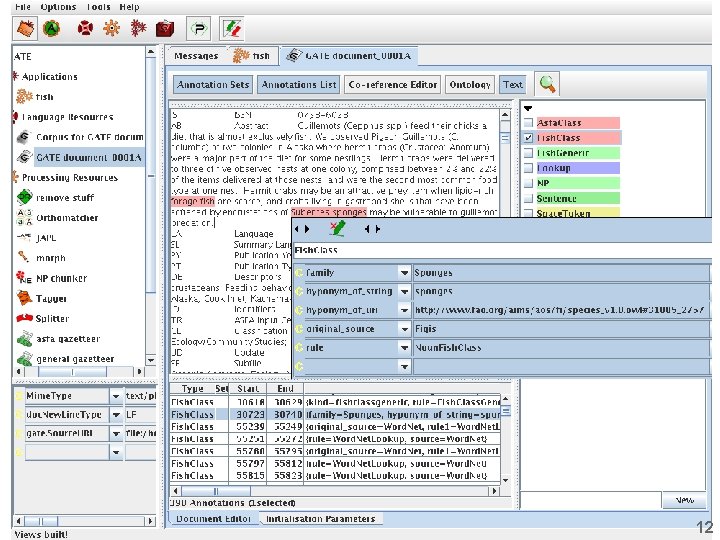
Task: Click the dark red box toolbar icon
Action: point(164,28)
